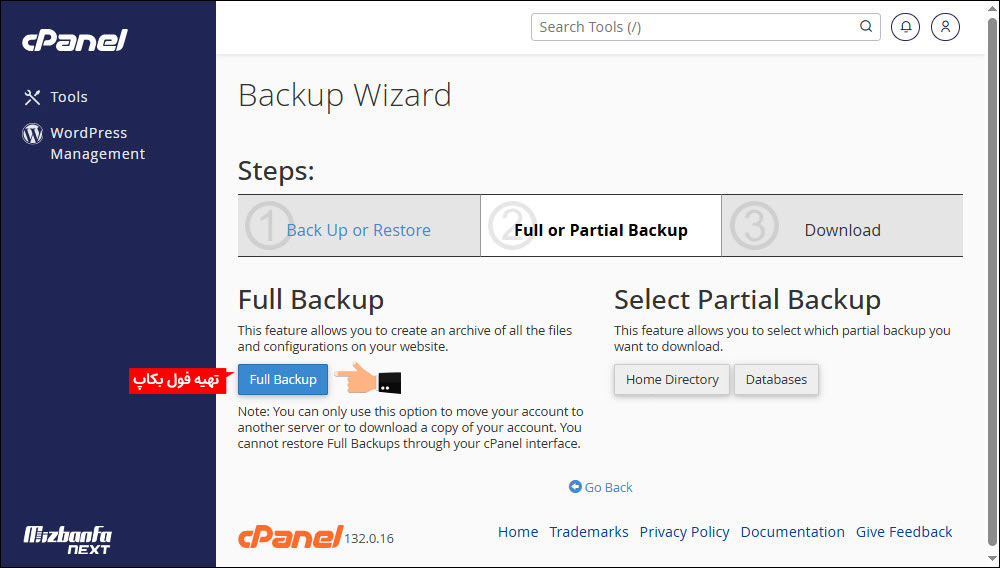Go to Back Up or Restore step
This screenshot has width=1000, height=568.
click(358, 230)
